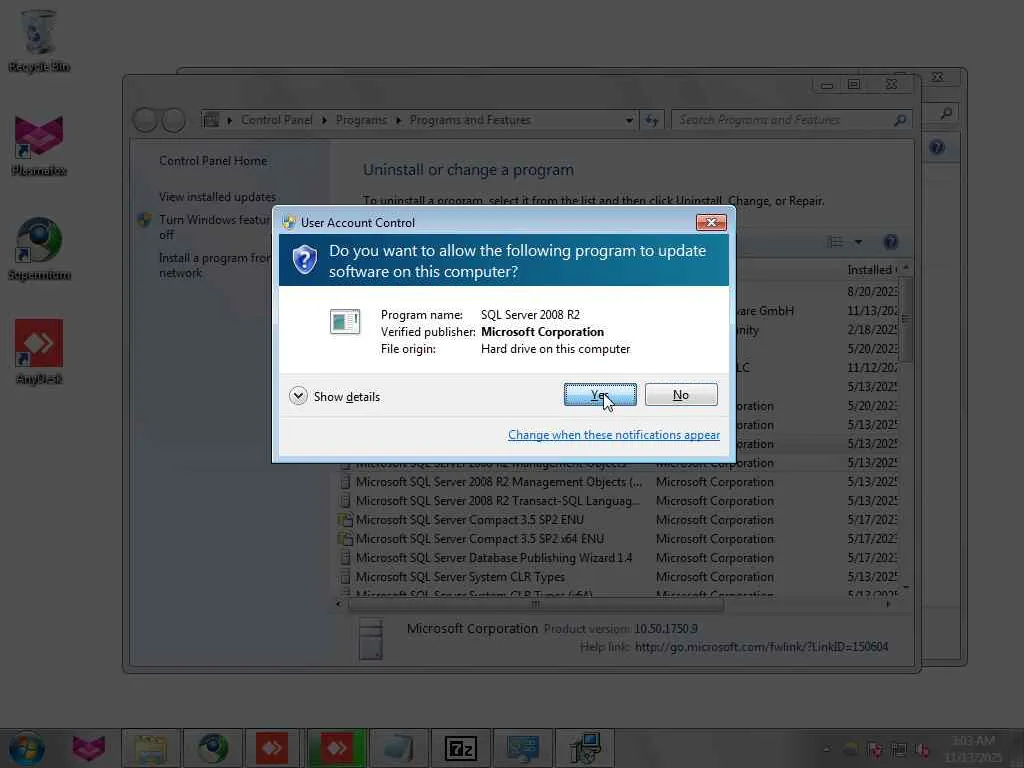This screenshot has width=1024, height=768.
Task: Focus the Search Programs and Features field
Action: point(792,120)
